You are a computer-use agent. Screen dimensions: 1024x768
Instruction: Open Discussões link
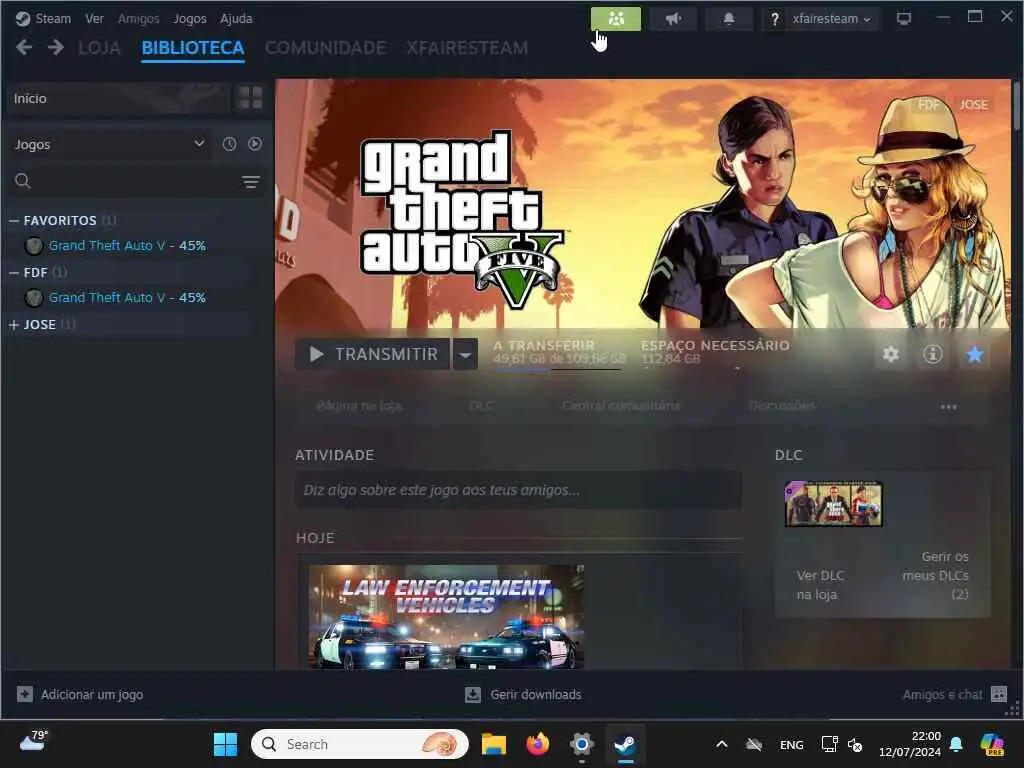coord(782,406)
